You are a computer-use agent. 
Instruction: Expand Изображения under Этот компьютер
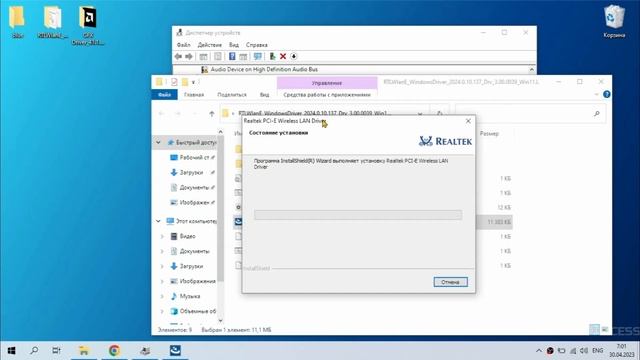(162, 281)
